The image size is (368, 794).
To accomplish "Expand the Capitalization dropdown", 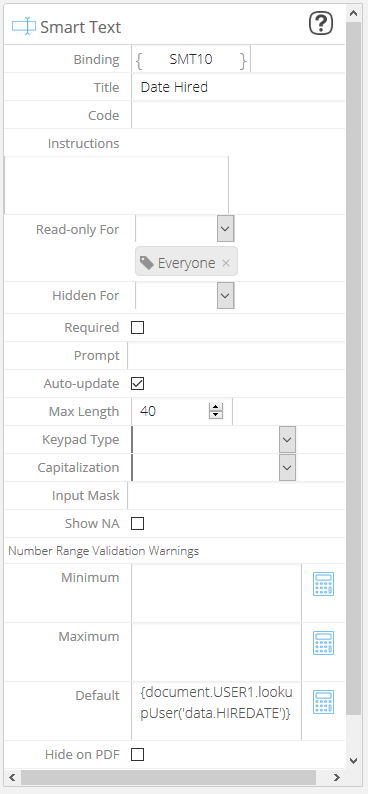I will click(287, 467).
